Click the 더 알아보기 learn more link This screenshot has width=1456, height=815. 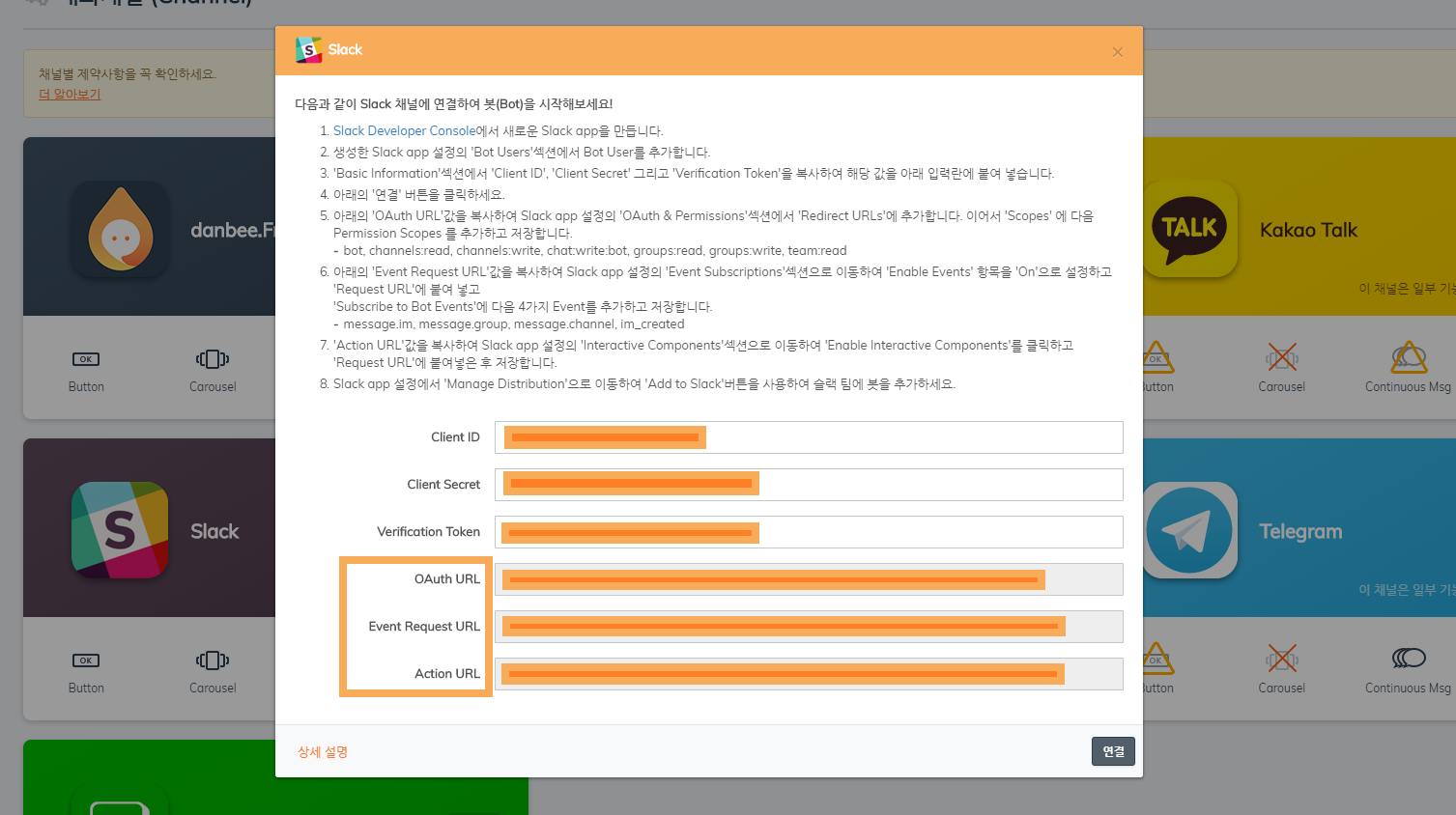[x=70, y=95]
